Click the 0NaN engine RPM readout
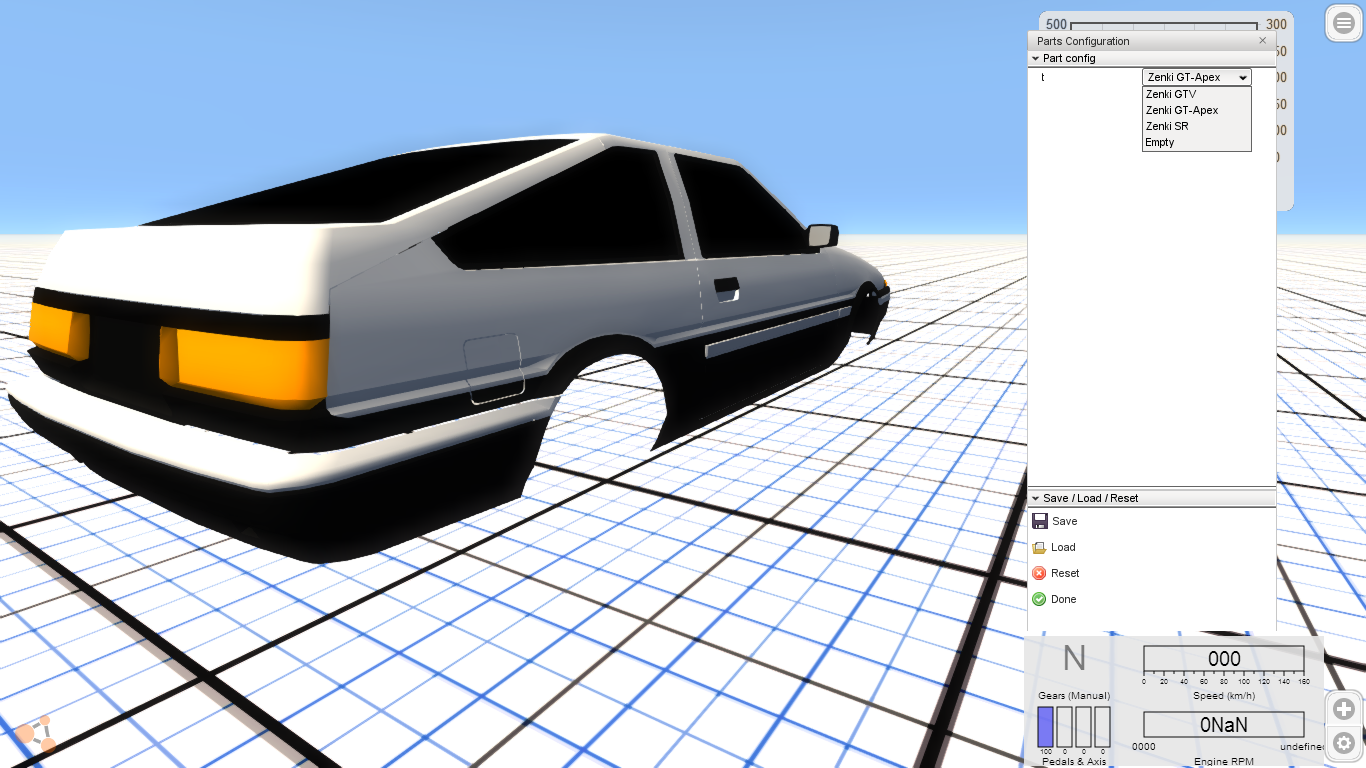The height and width of the screenshot is (768, 1366). [x=1224, y=725]
